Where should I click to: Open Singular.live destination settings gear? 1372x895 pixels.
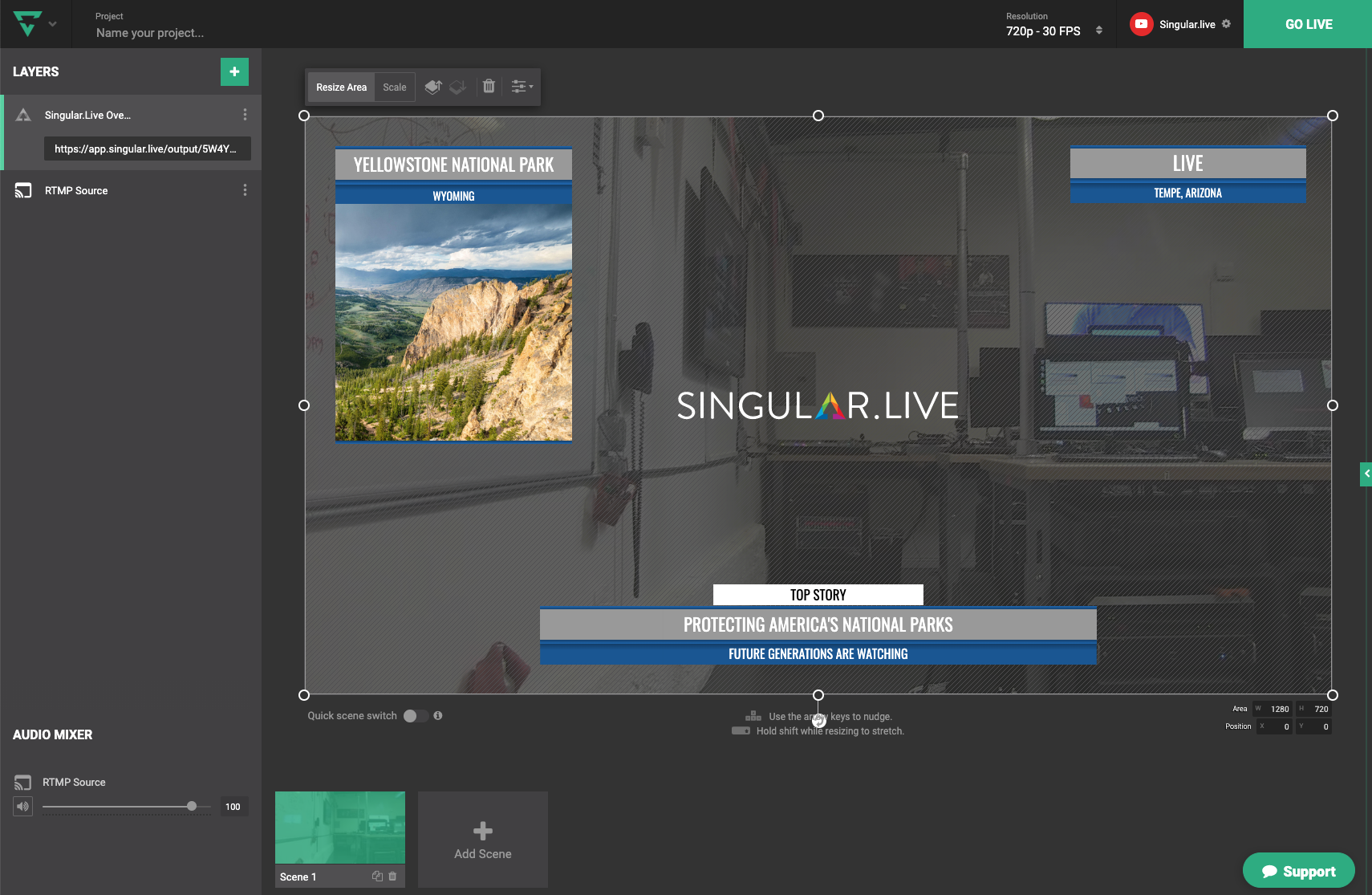coord(1226,24)
